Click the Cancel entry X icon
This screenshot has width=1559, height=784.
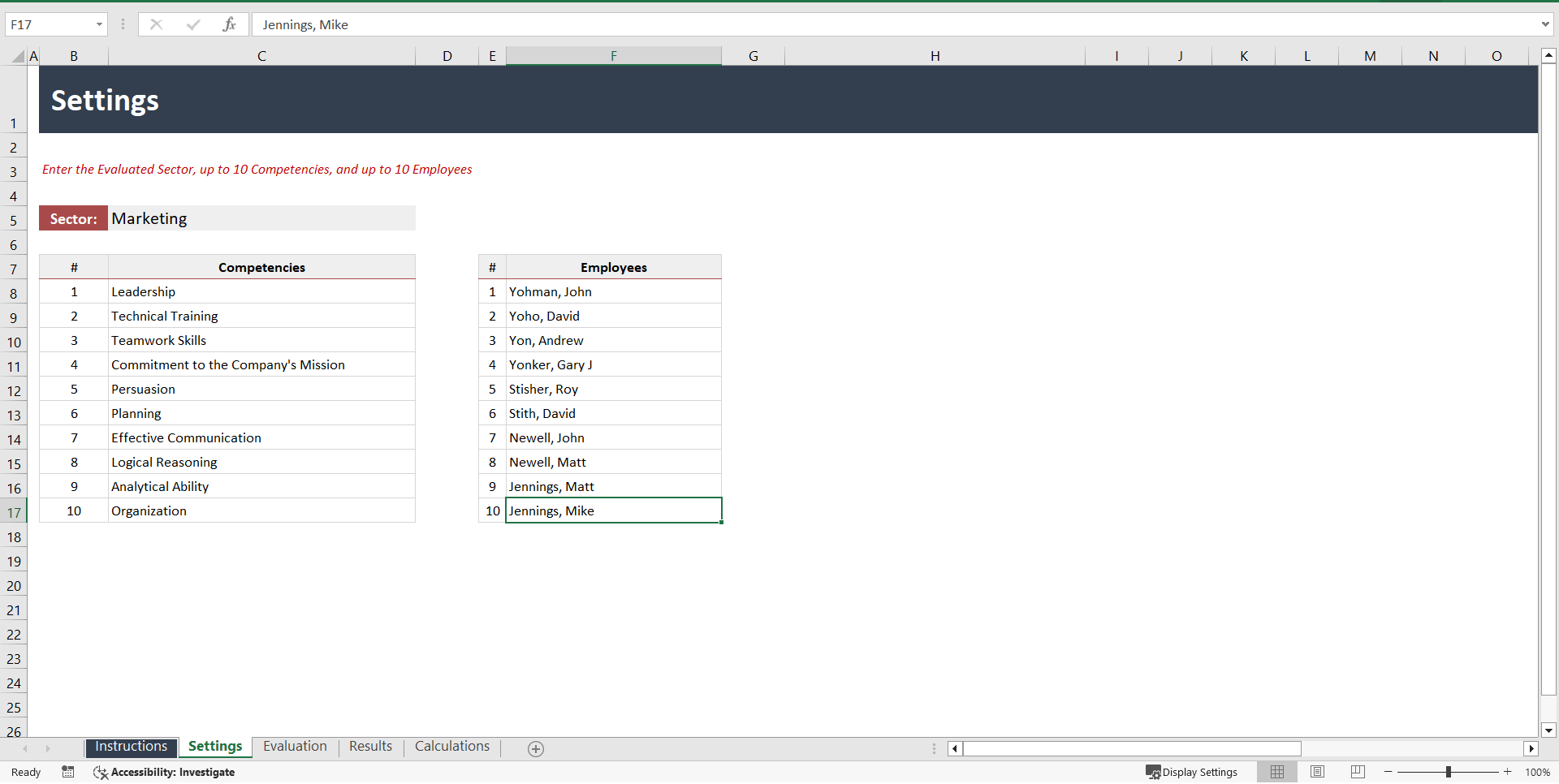[156, 24]
